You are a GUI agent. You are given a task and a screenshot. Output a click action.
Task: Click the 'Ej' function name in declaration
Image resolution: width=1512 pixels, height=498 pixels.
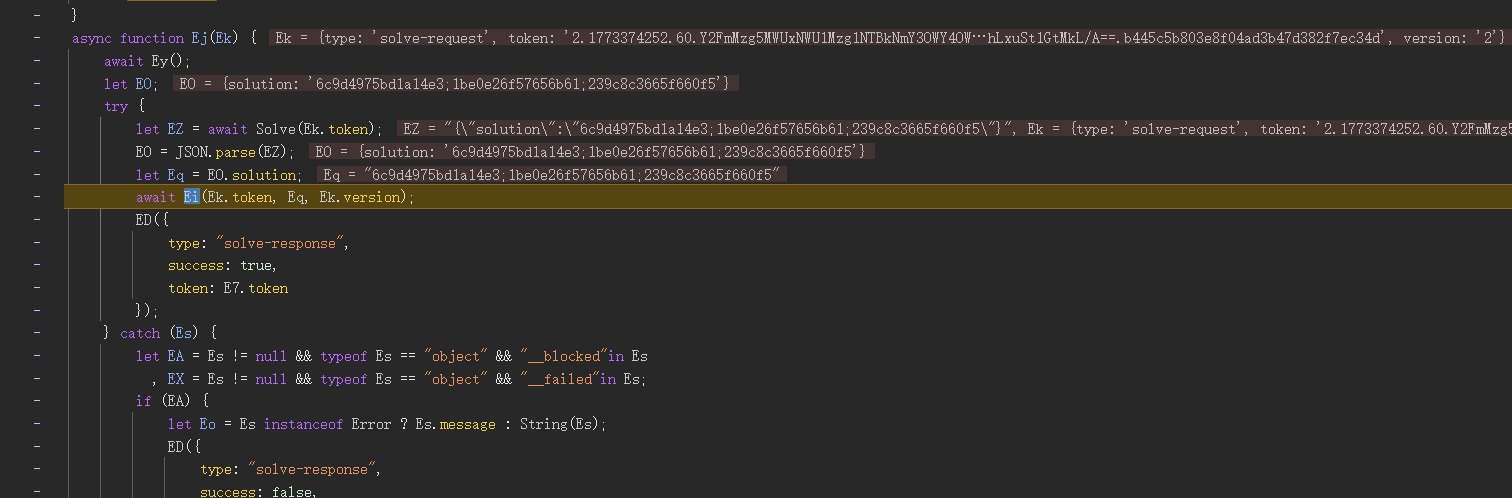point(200,38)
